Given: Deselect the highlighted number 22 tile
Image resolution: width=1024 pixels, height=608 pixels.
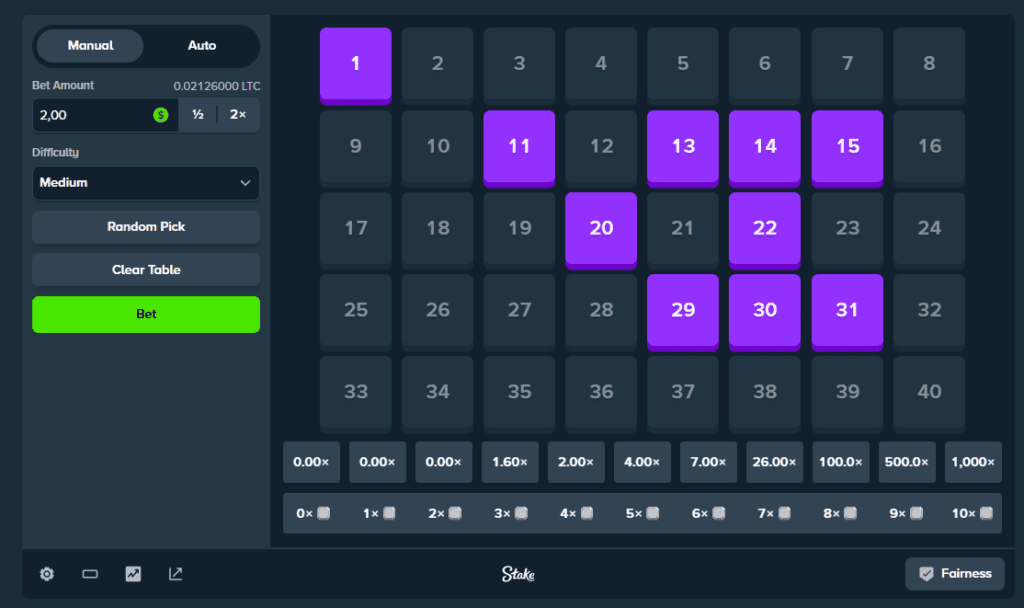Looking at the screenshot, I should click(764, 229).
